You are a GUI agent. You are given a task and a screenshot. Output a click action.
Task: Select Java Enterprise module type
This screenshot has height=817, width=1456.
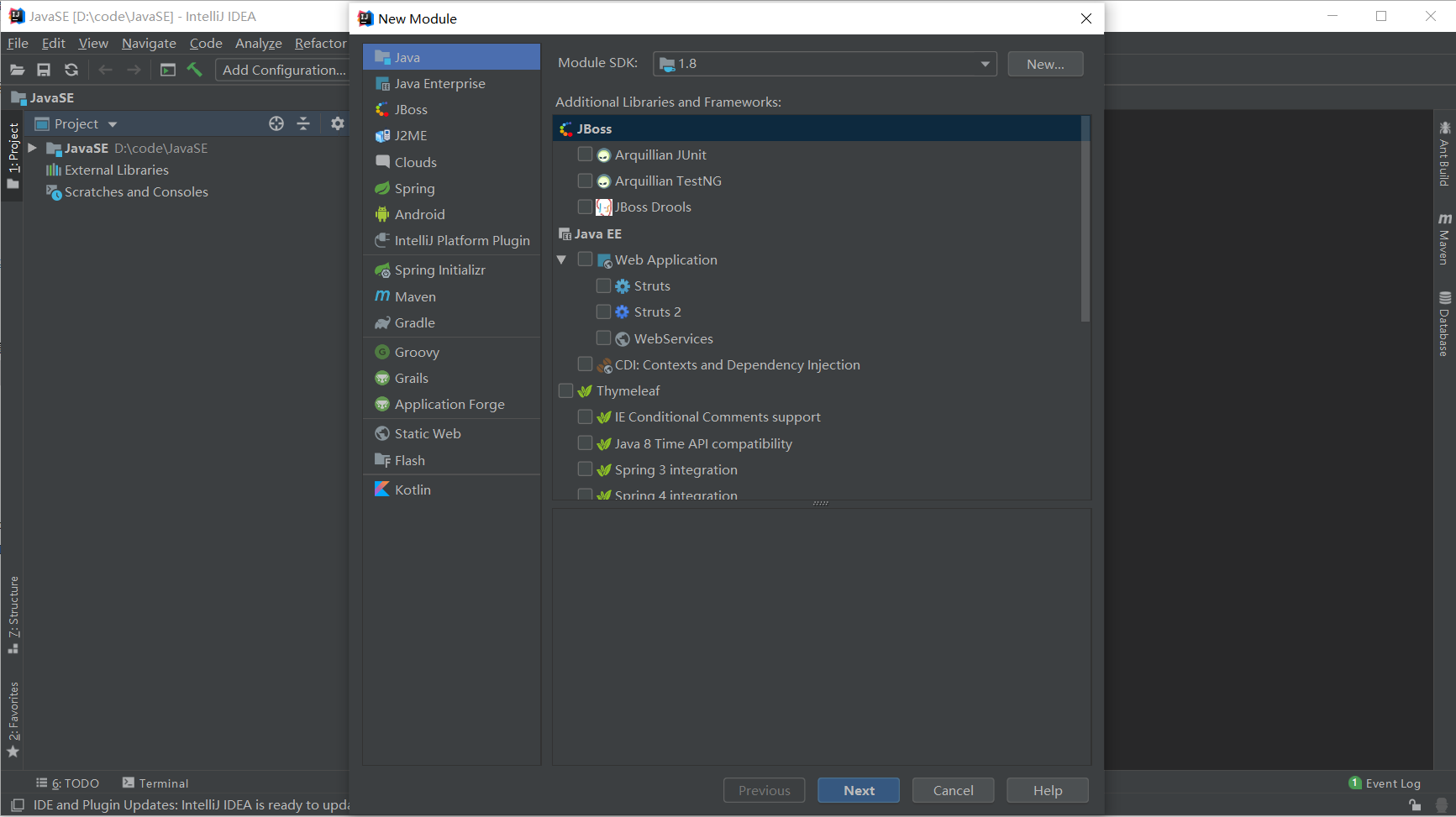click(452, 83)
